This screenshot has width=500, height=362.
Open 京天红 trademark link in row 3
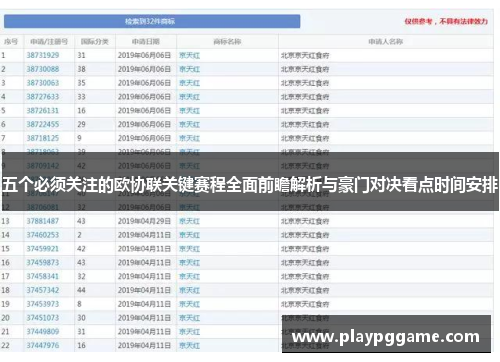click(x=189, y=83)
